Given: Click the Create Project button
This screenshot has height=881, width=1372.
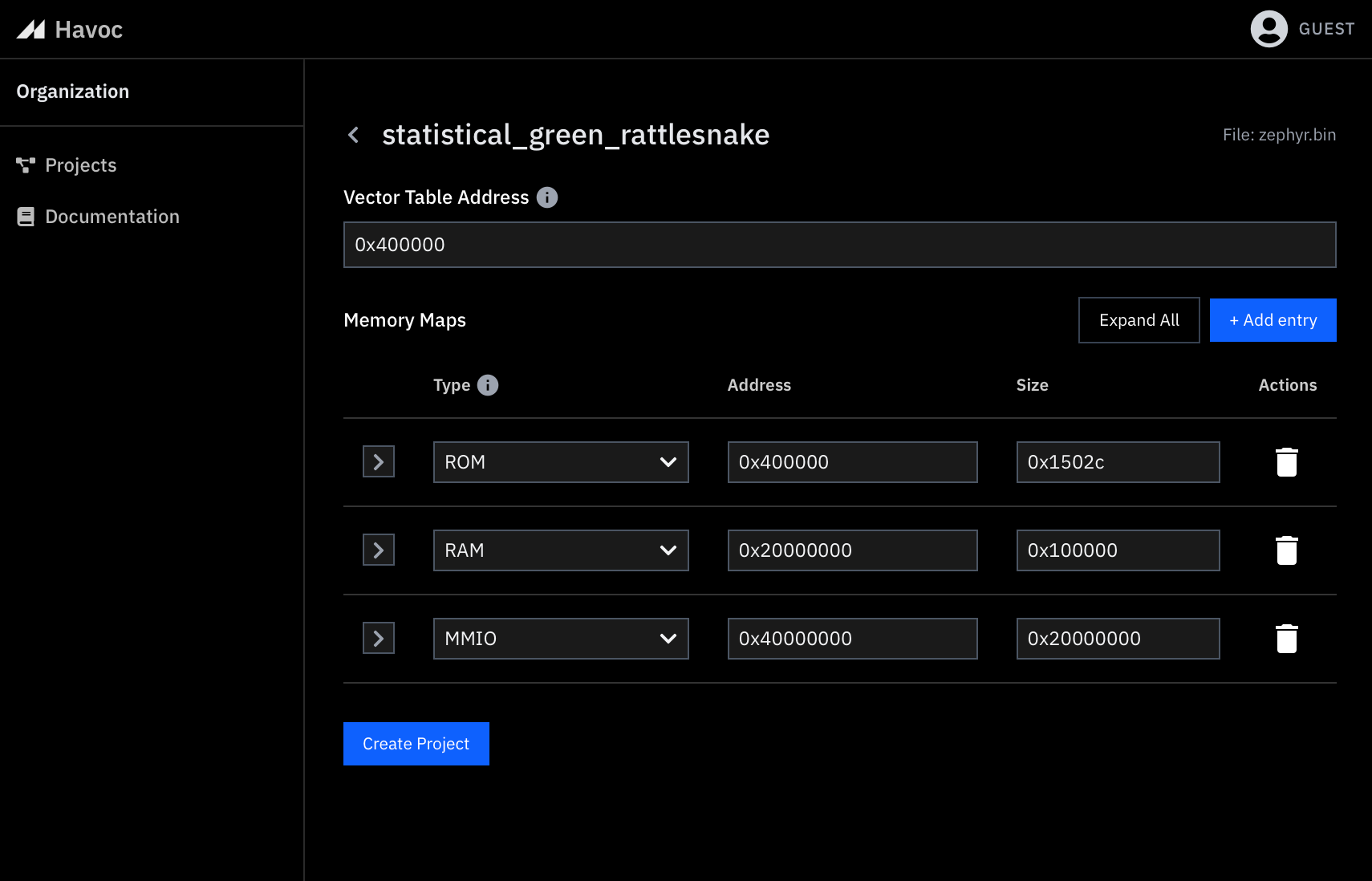Looking at the screenshot, I should pos(416,744).
